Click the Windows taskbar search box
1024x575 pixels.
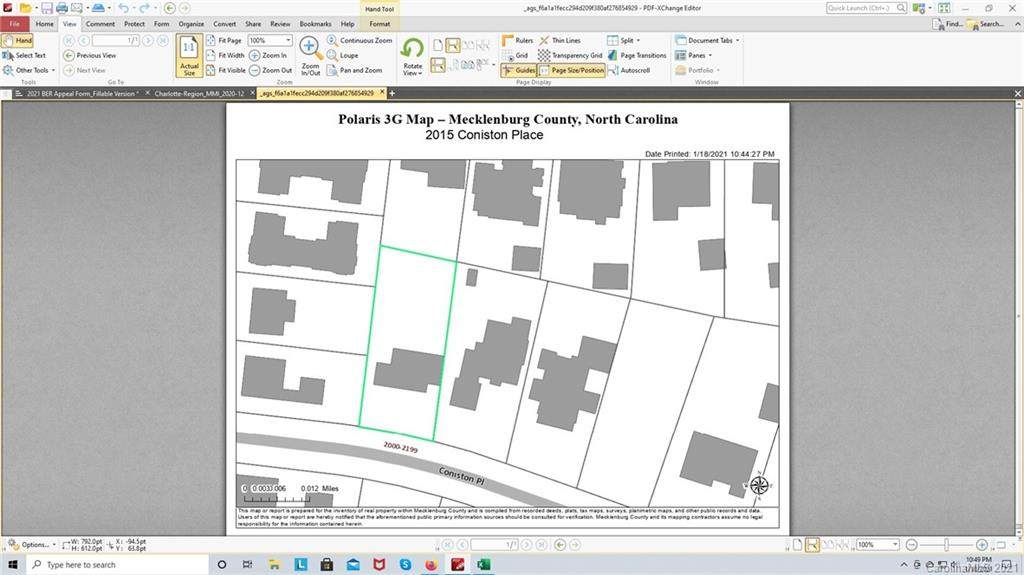pyautogui.click(x=118, y=565)
